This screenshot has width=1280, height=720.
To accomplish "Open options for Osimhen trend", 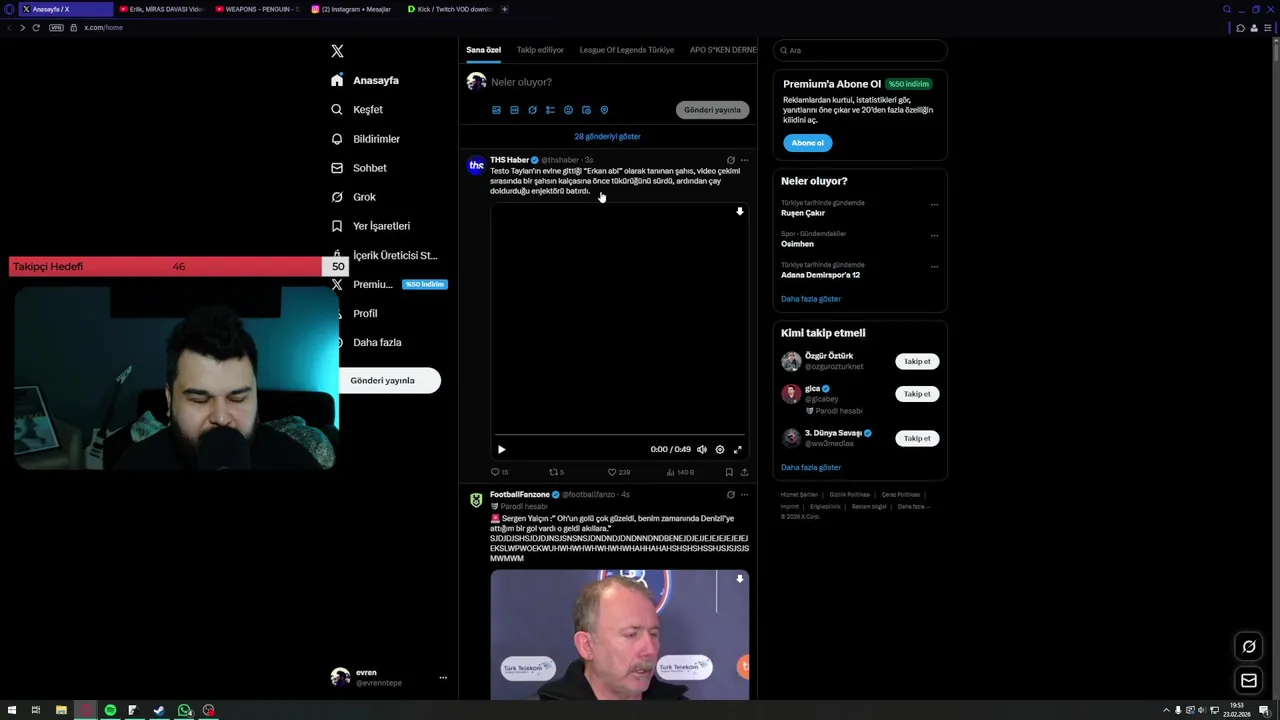I will [934, 236].
